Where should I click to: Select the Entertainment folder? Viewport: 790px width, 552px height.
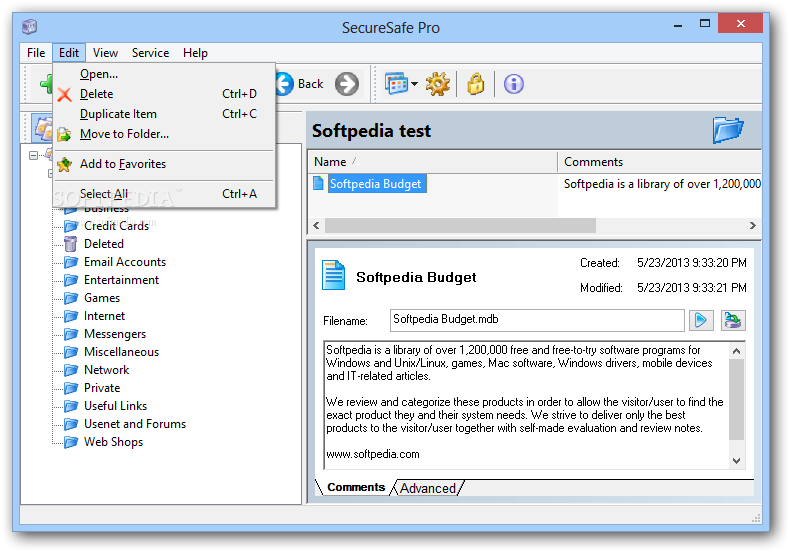point(121,280)
